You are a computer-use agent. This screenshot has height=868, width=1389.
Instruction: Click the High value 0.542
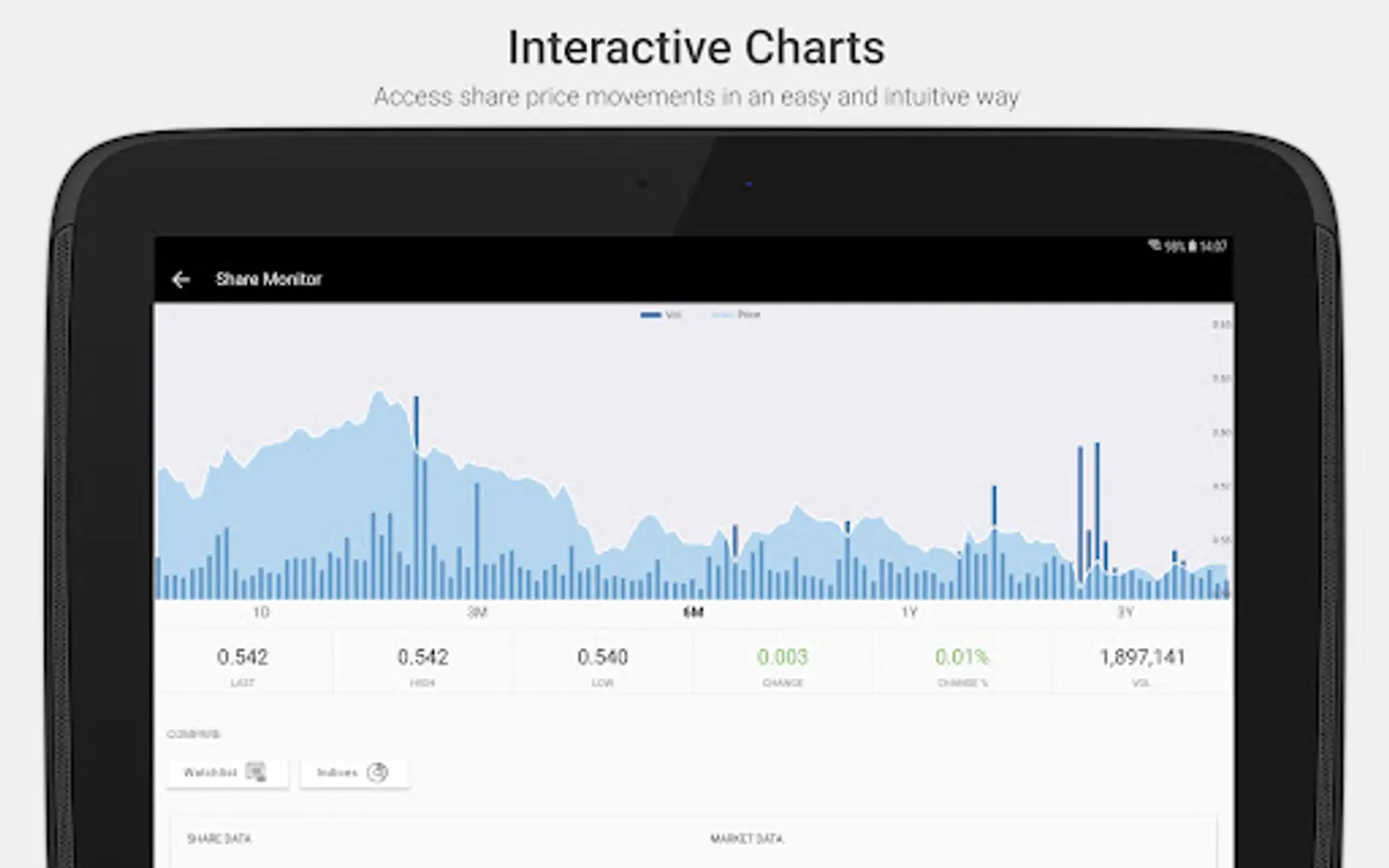tap(422, 657)
